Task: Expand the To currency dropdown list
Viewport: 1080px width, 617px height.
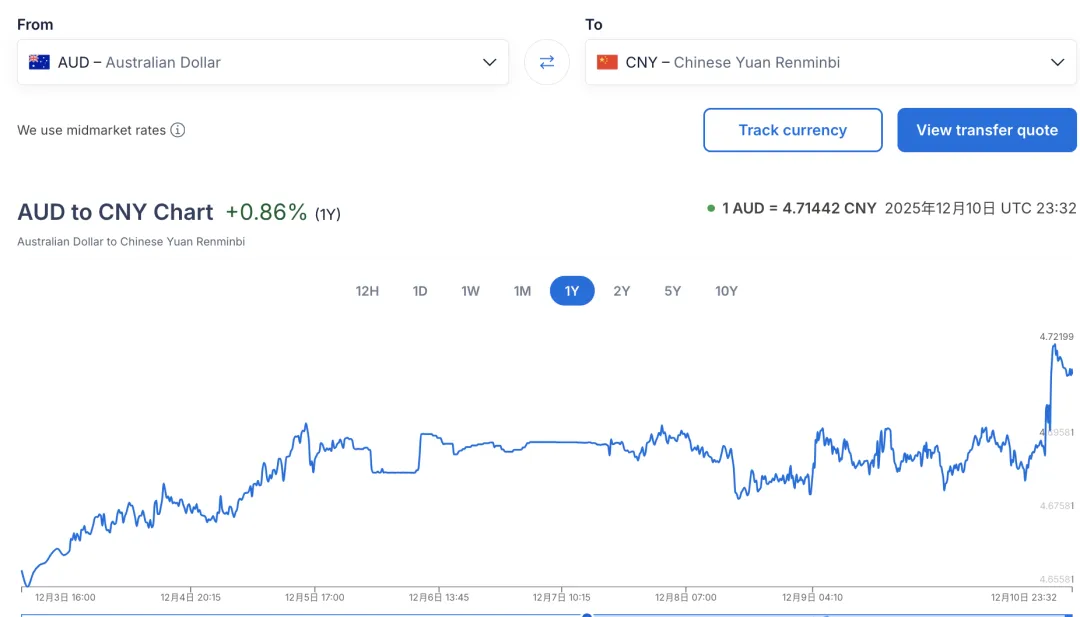Action: click(1058, 62)
